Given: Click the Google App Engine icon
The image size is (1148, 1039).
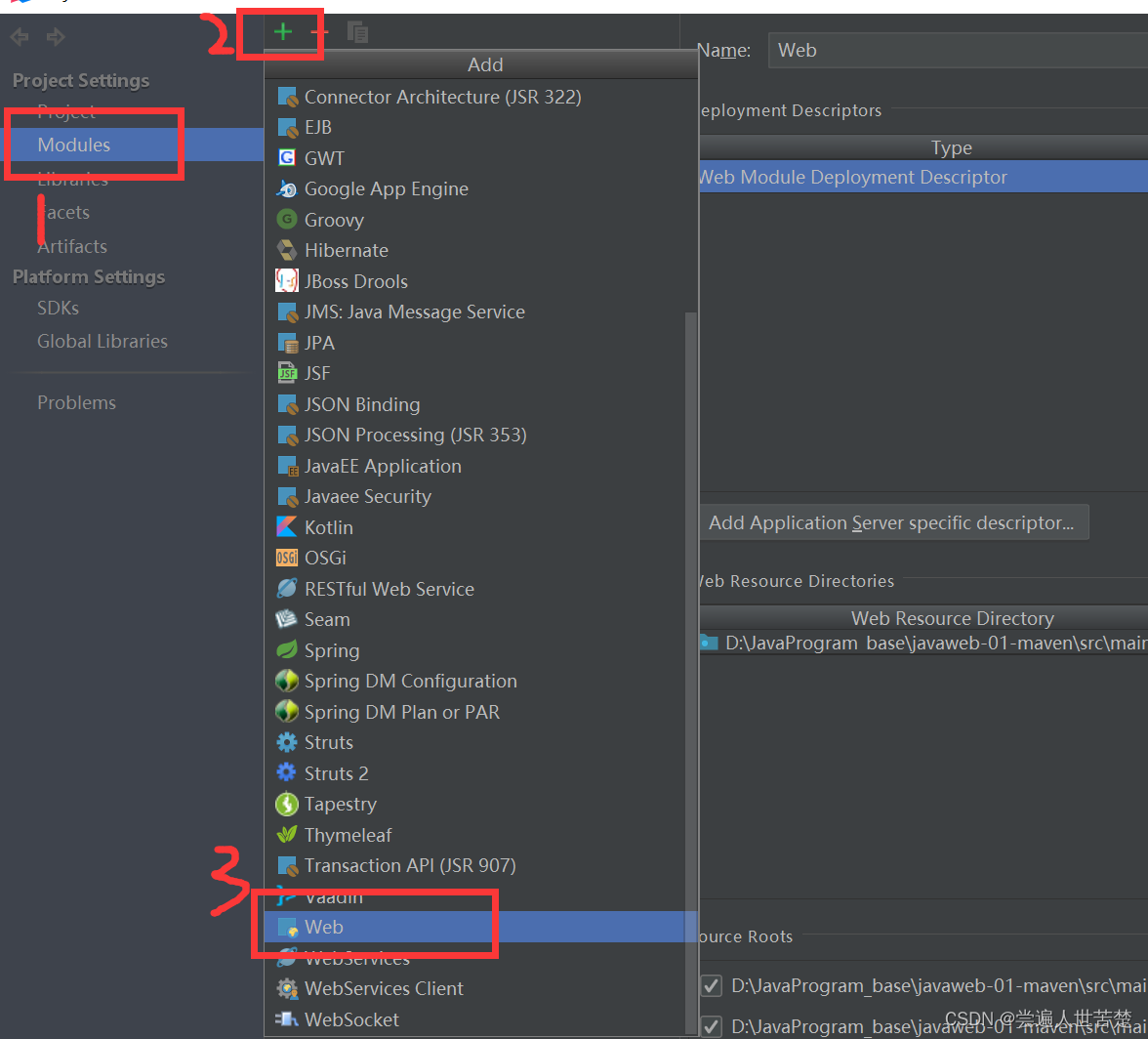Looking at the screenshot, I should 287,188.
